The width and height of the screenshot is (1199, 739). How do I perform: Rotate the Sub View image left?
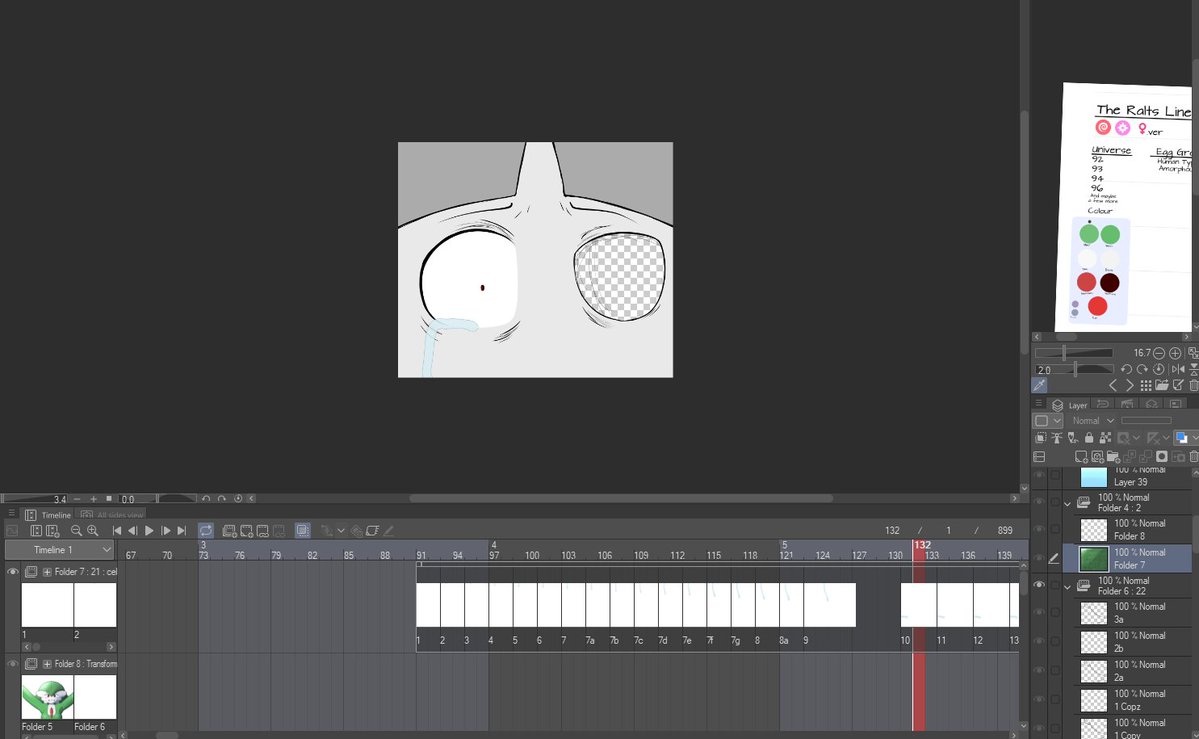1126,370
